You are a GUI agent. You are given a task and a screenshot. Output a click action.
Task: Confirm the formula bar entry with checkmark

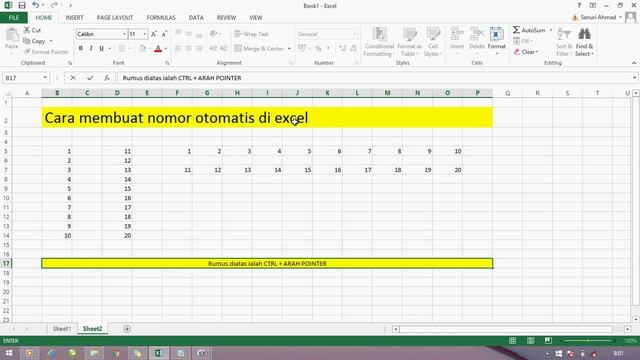tap(90, 78)
